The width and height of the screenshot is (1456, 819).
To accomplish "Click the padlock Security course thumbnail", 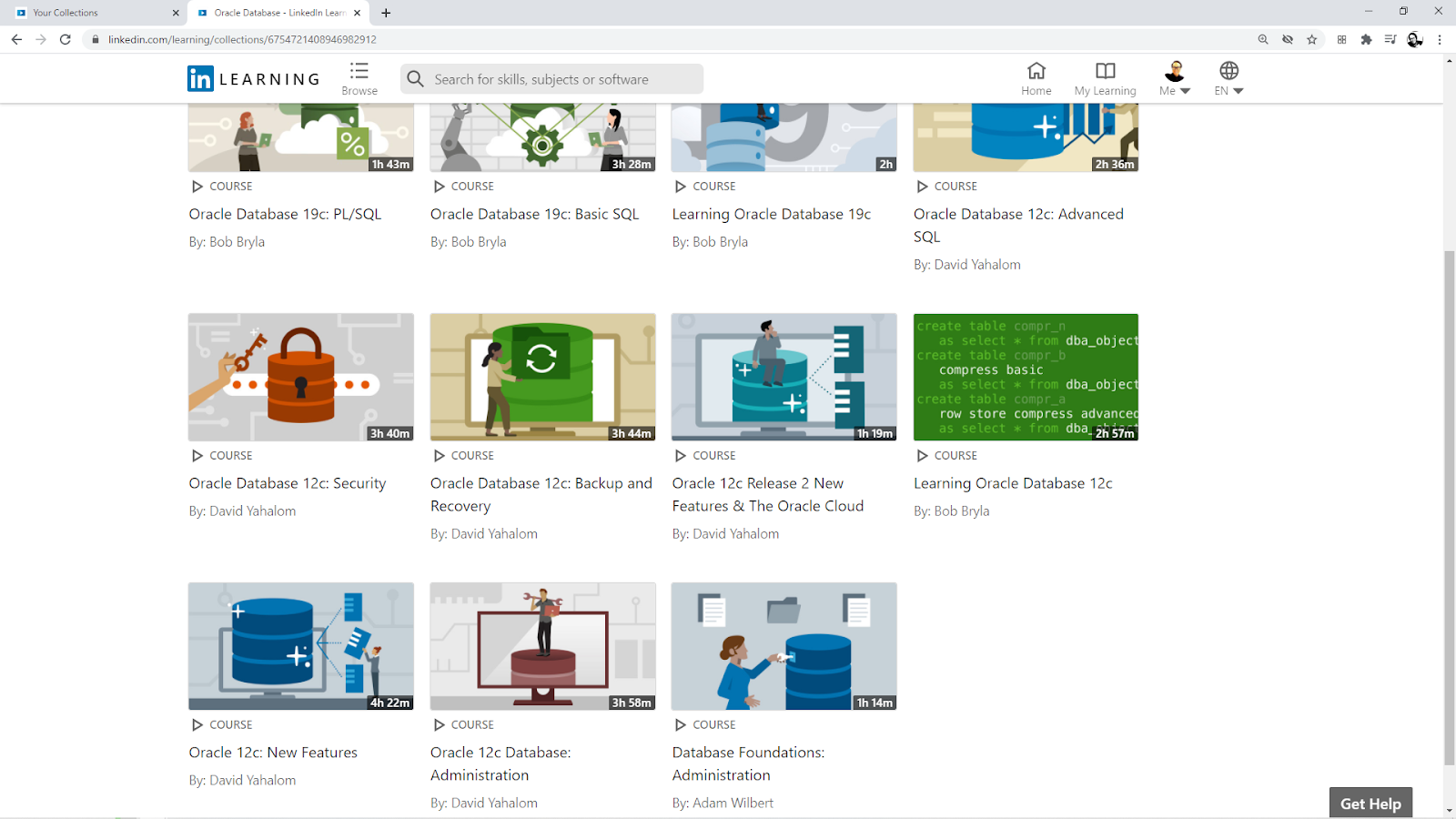I will [x=301, y=378].
